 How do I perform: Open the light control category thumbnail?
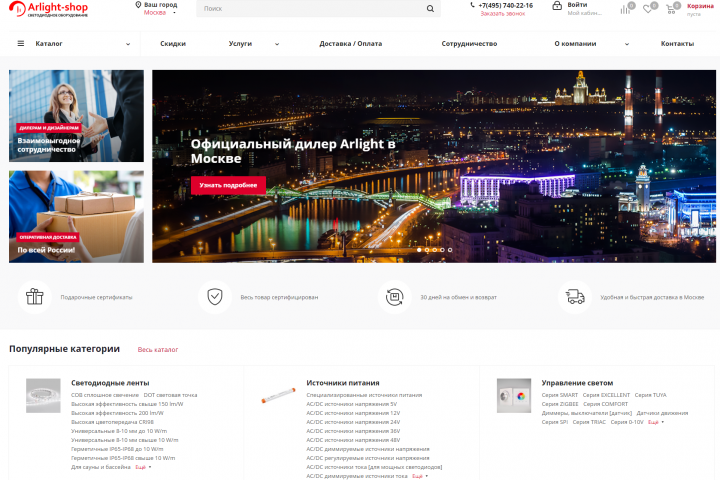tap(514, 395)
